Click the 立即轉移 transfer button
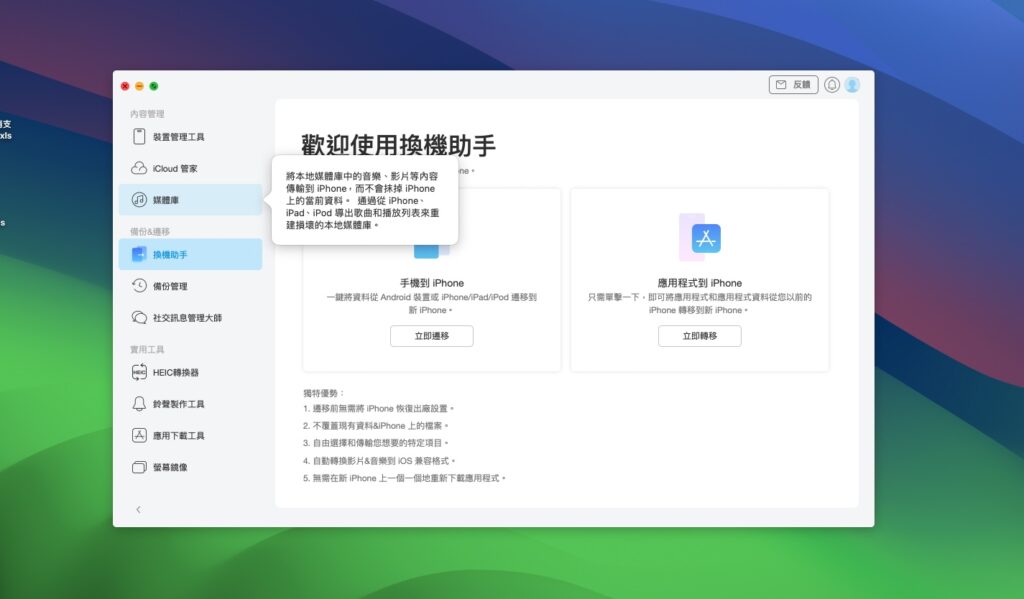Image resolution: width=1024 pixels, height=599 pixels. coord(700,336)
